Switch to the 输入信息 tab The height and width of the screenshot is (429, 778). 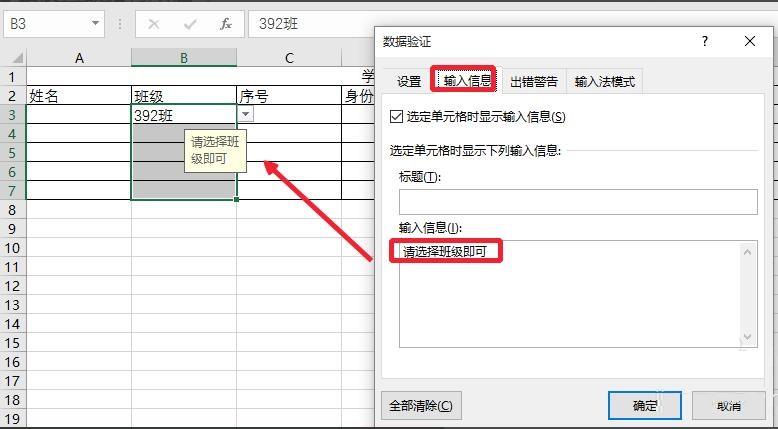(x=466, y=80)
